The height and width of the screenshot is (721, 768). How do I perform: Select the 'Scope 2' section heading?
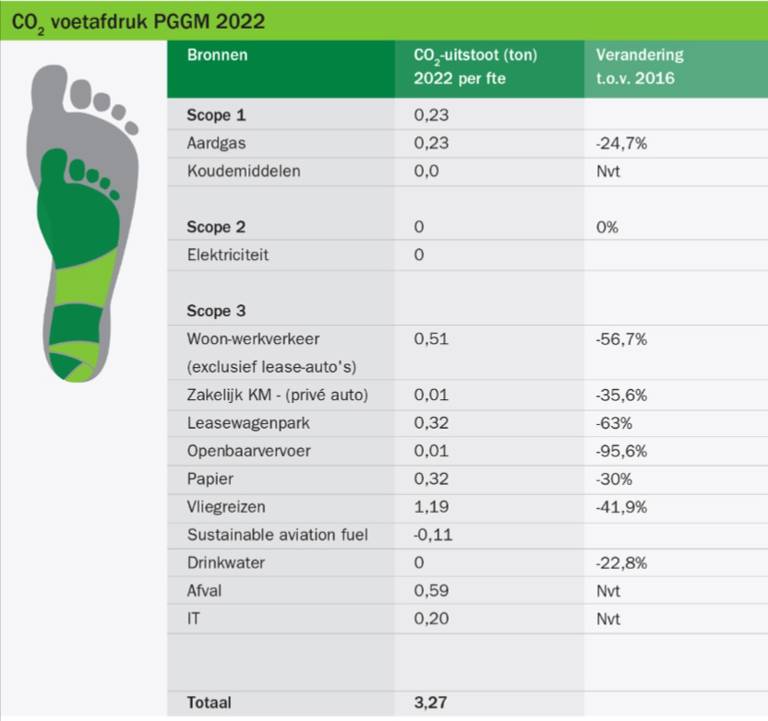pos(216,227)
